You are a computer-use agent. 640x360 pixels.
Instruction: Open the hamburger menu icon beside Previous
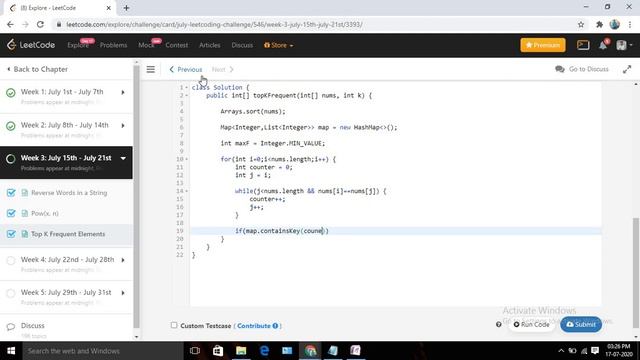[151, 69]
